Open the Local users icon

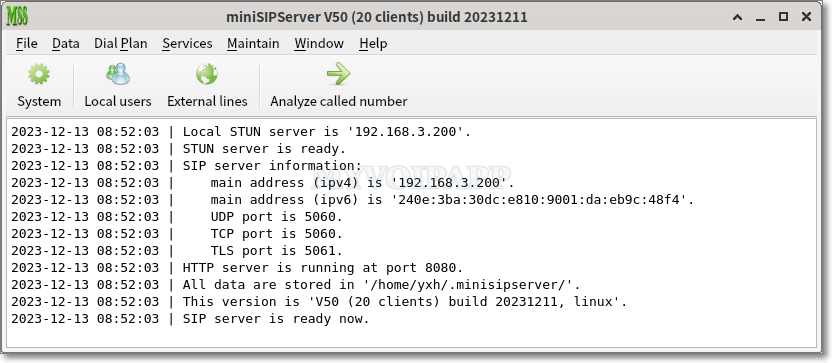(x=118, y=74)
